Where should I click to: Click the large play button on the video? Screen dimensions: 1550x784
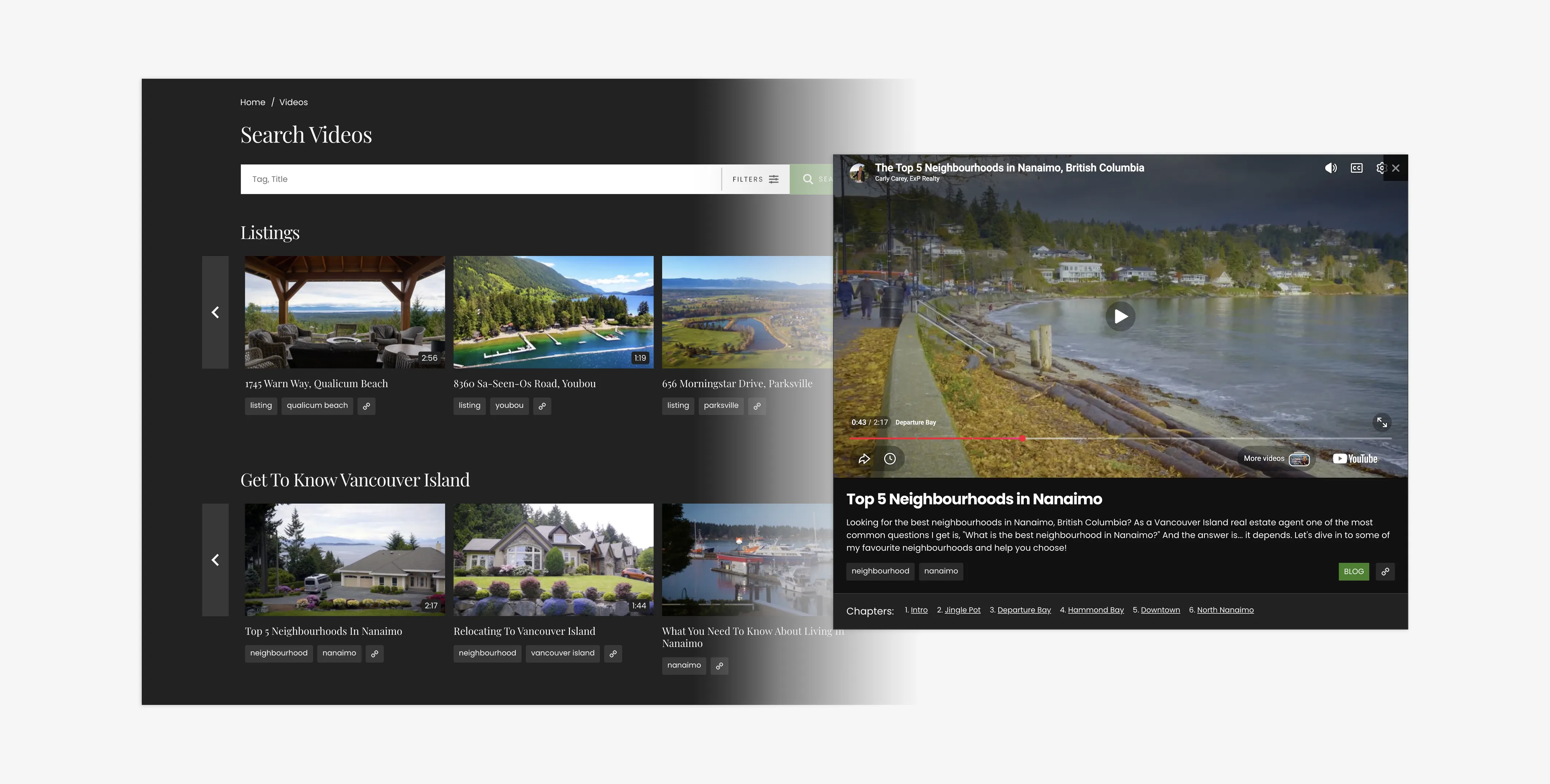tap(1120, 316)
